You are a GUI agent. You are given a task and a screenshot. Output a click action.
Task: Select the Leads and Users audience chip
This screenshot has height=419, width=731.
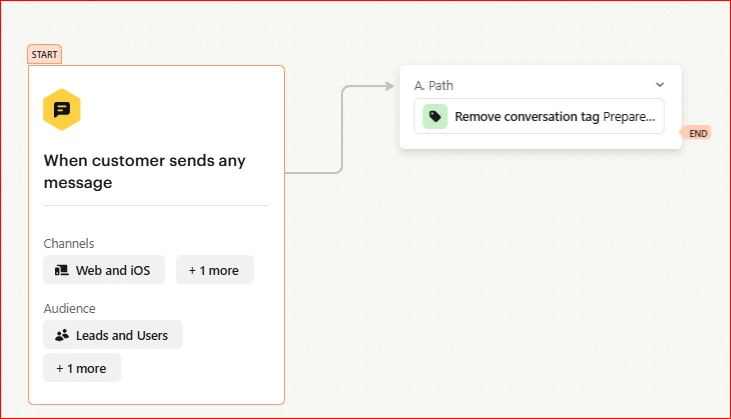pyautogui.click(x=113, y=335)
